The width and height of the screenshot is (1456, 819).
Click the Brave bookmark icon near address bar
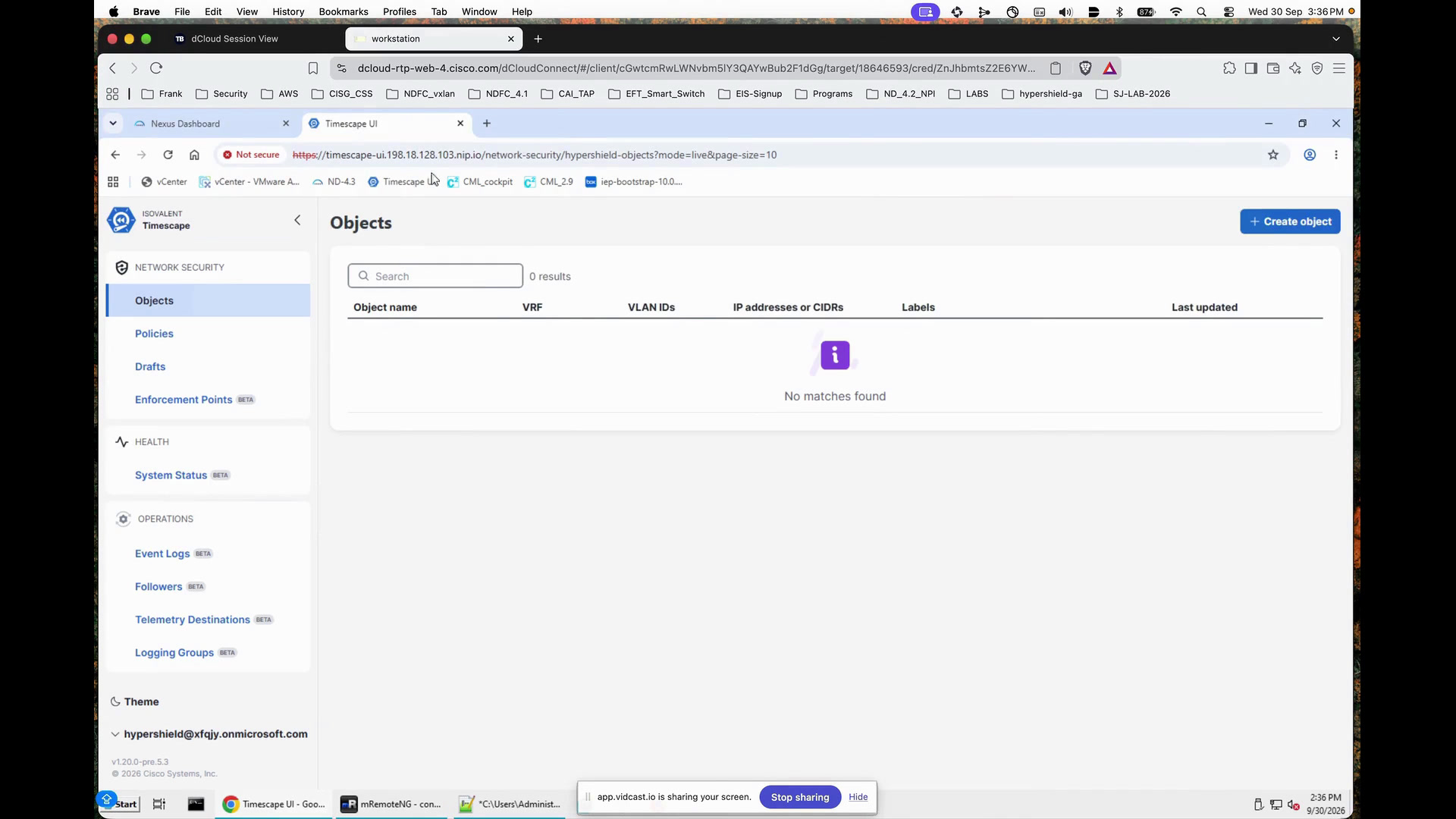coord(313,68)
